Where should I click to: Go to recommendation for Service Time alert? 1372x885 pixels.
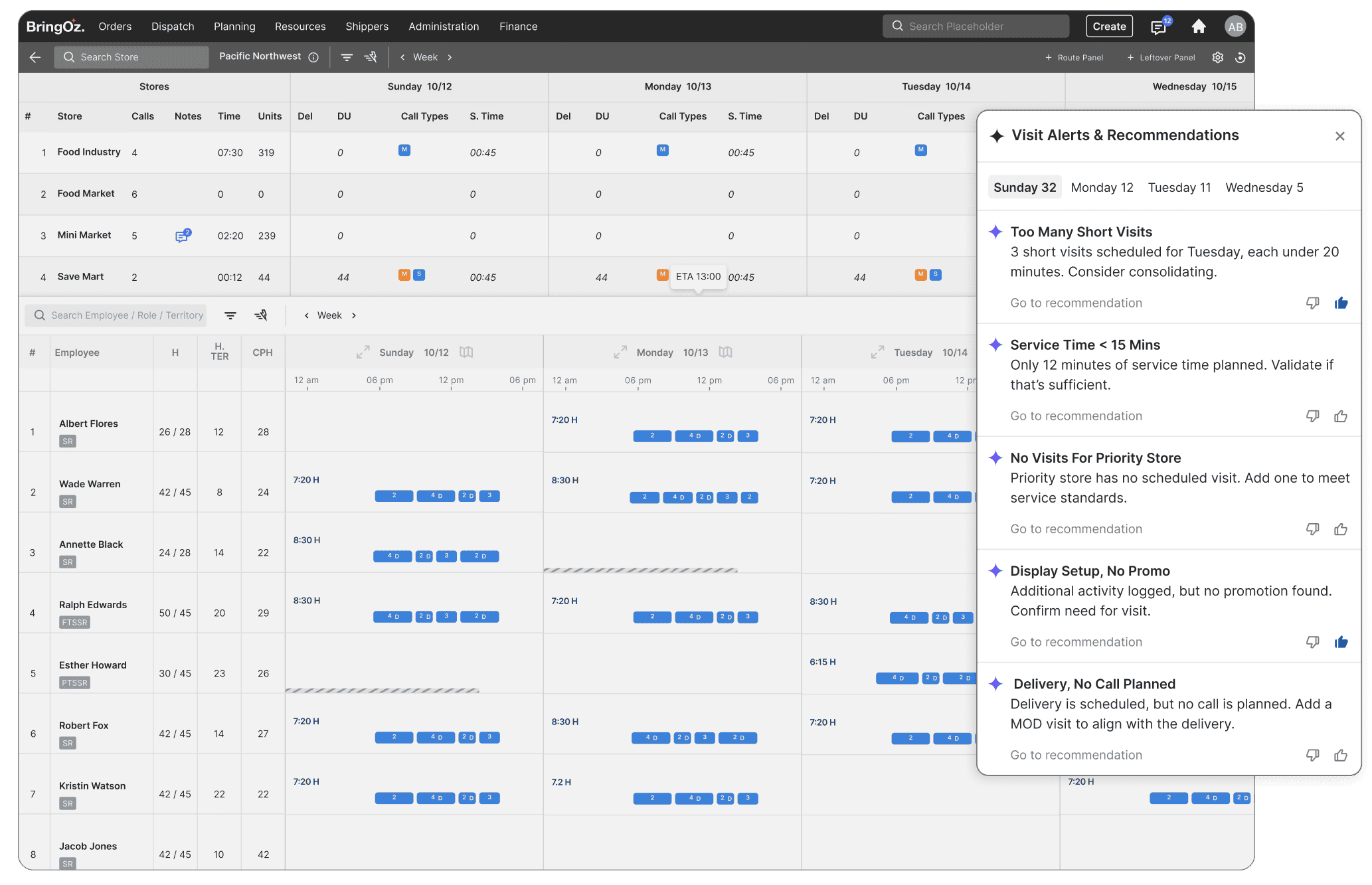coord(1076,416)
